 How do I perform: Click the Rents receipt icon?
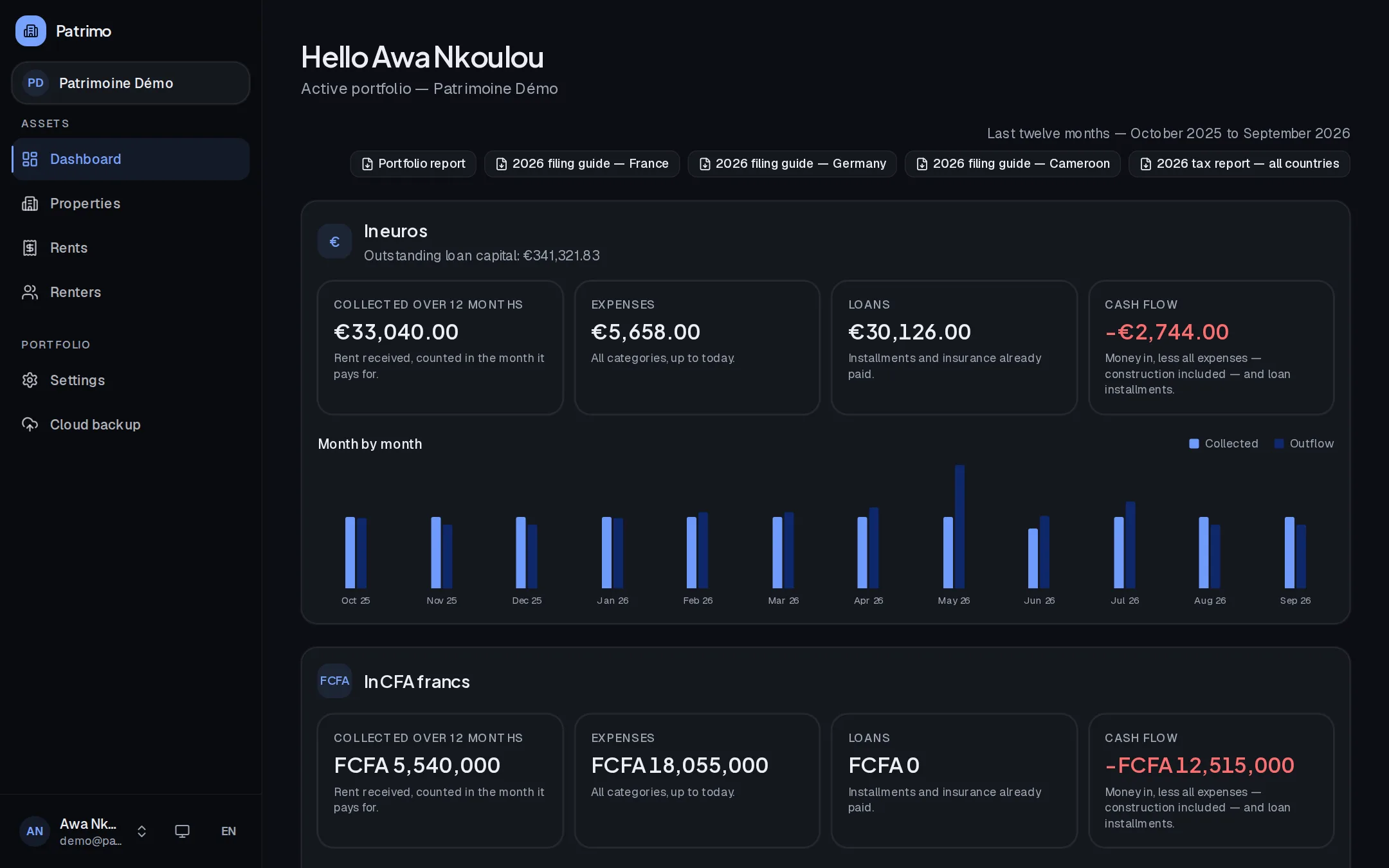30,248
